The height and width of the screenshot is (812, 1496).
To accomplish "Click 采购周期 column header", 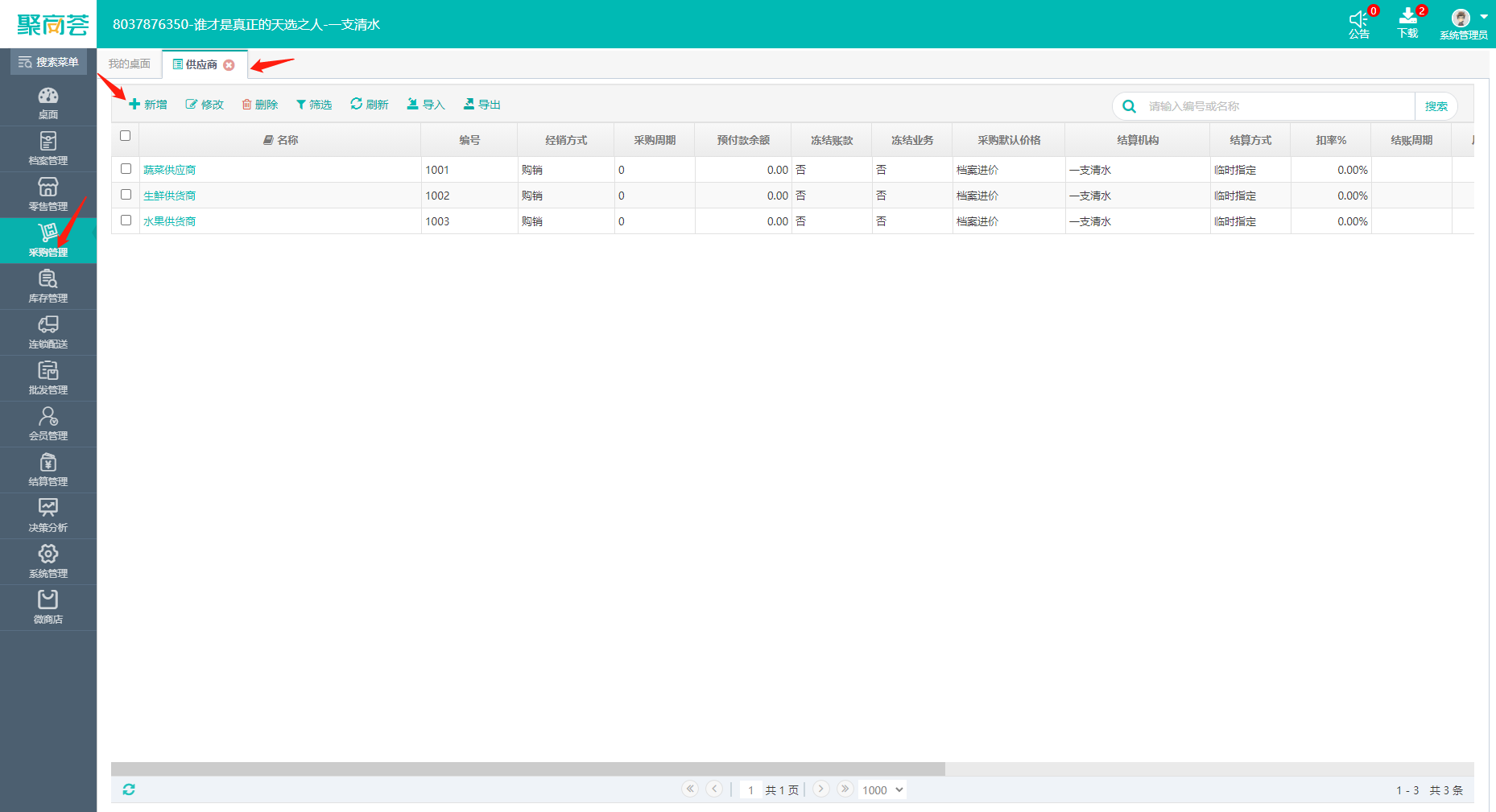I will coord(655,140).
